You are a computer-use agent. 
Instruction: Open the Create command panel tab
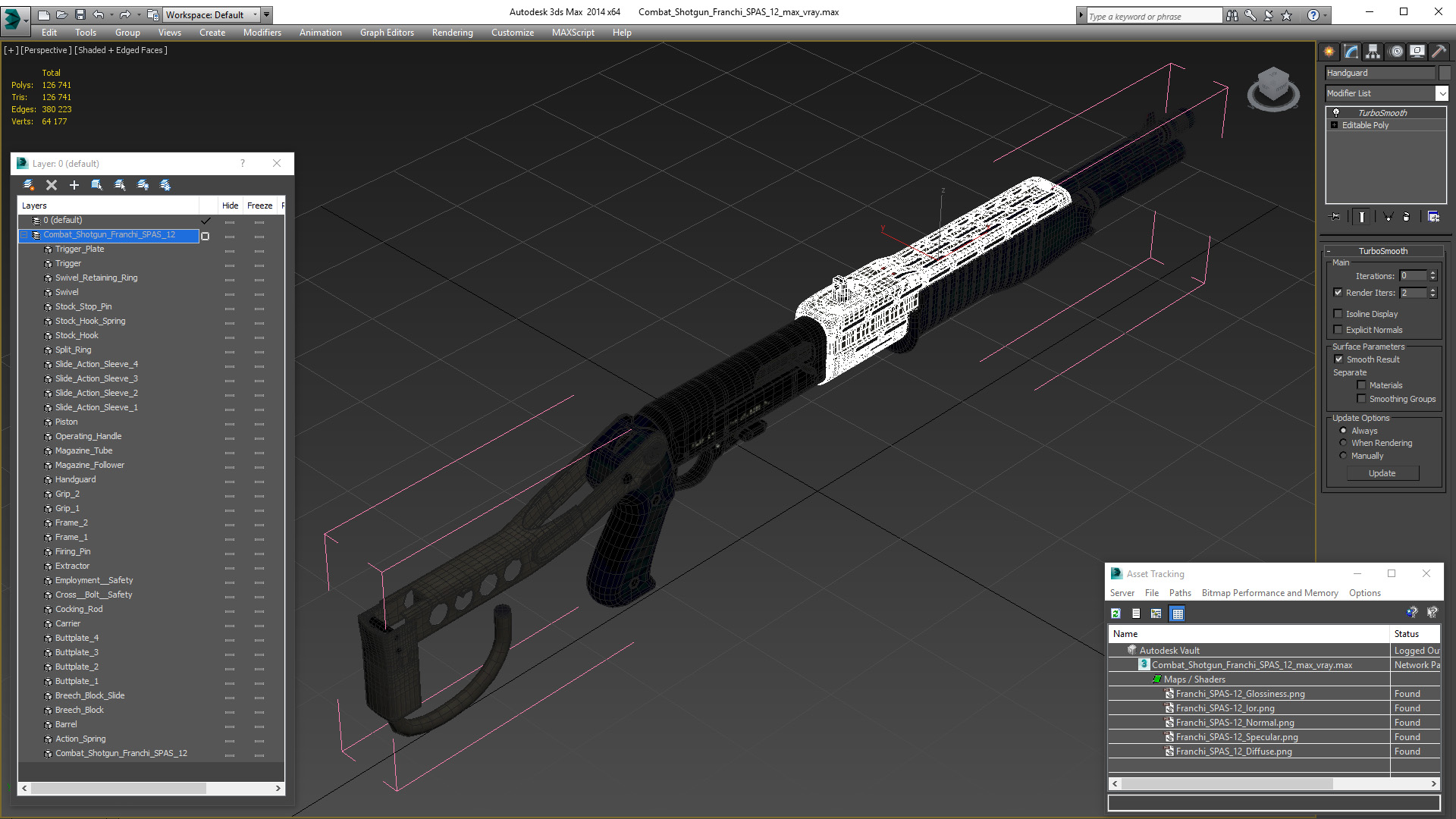(1329, 52)
